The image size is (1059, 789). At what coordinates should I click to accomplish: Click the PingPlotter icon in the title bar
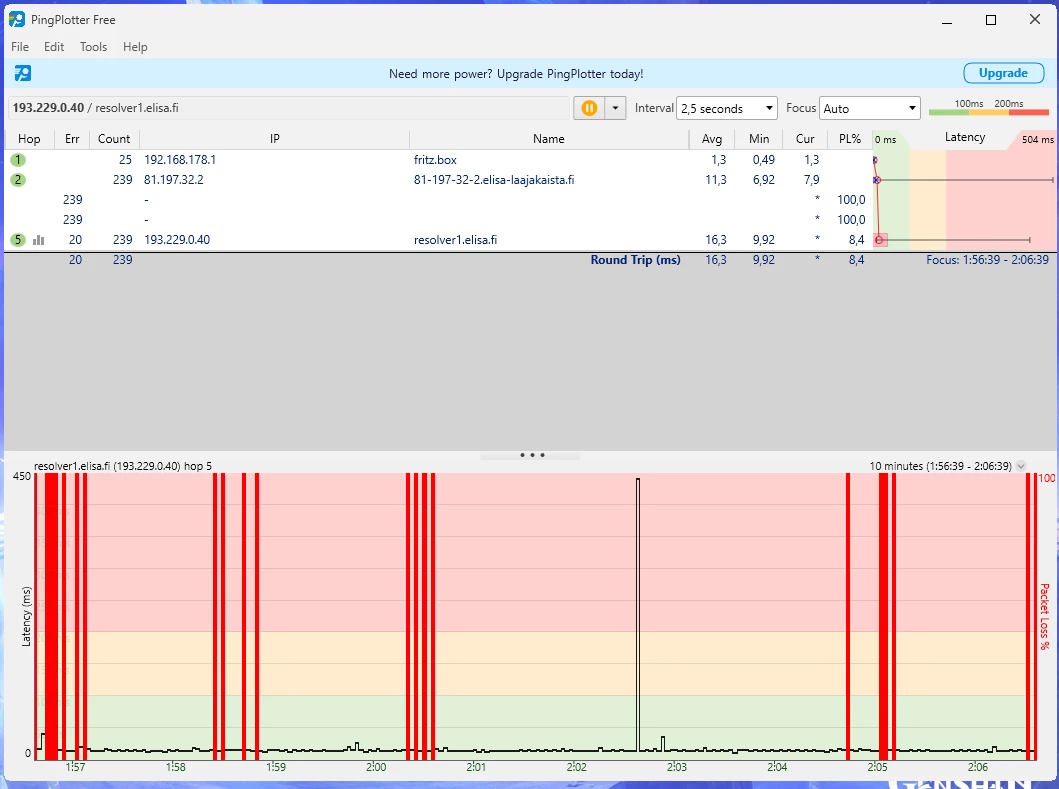(x=17, y=19)
